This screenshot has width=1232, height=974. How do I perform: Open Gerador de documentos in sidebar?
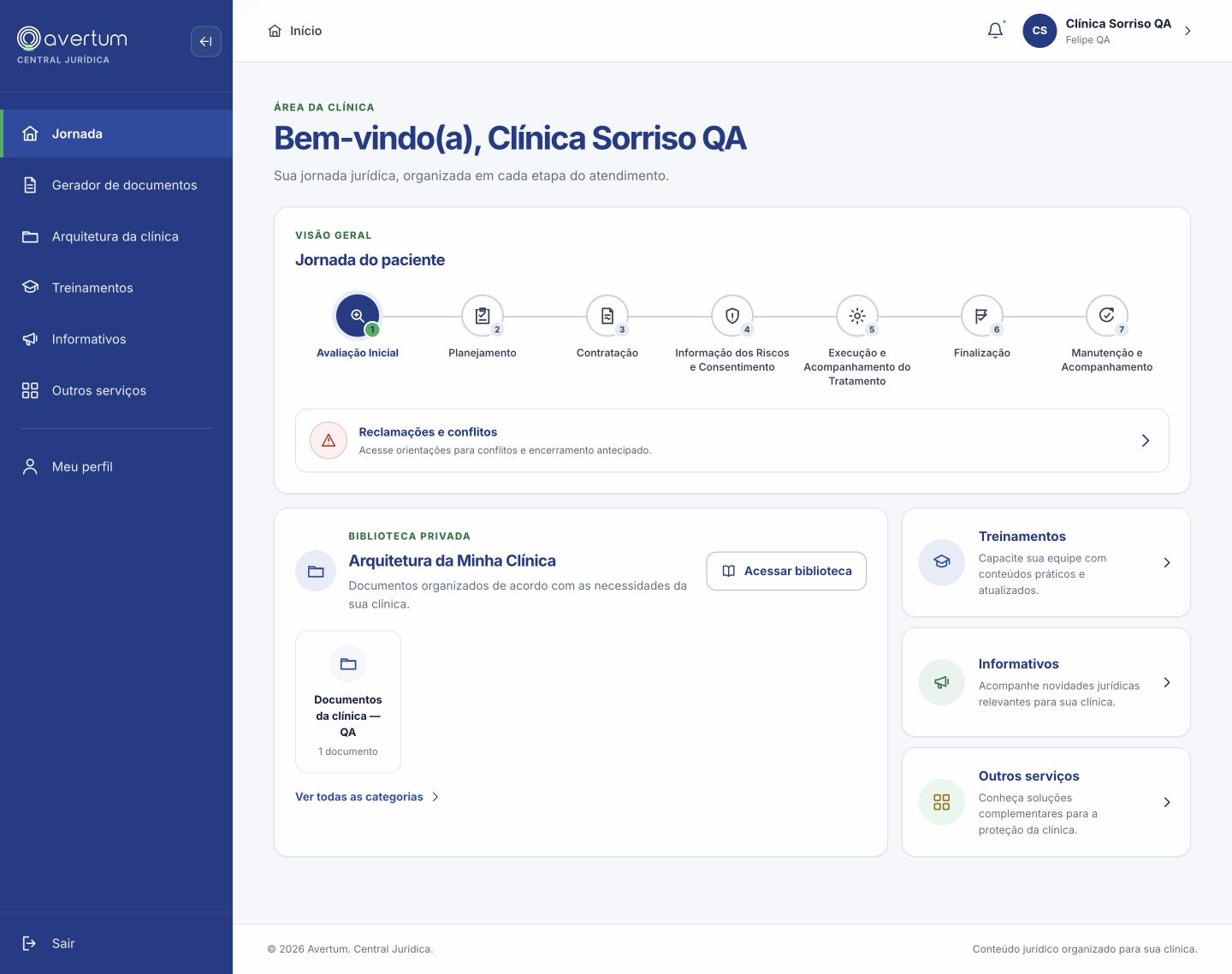(116, 185)
